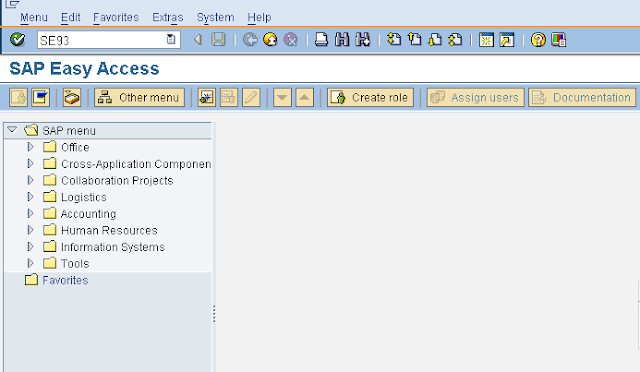
Task: Click the yellow Help question mark icon
Action: (x=538, y=40)
